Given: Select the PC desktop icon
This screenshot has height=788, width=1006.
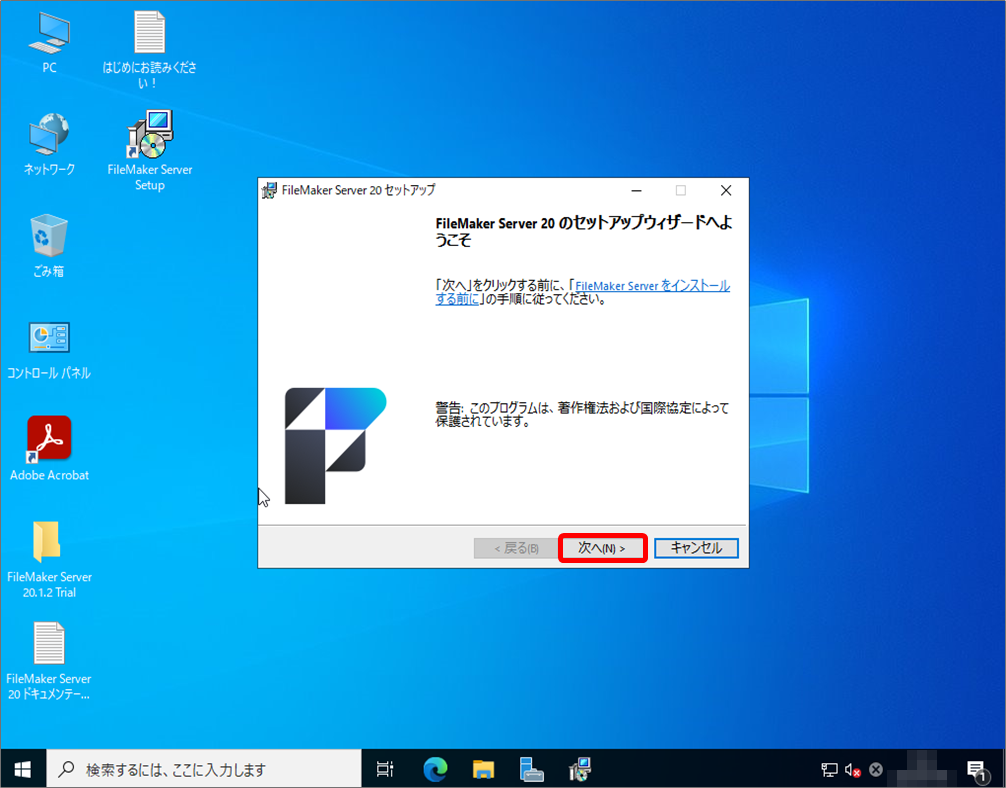Looking at the screenshot, I should click(x=49, y=42).
